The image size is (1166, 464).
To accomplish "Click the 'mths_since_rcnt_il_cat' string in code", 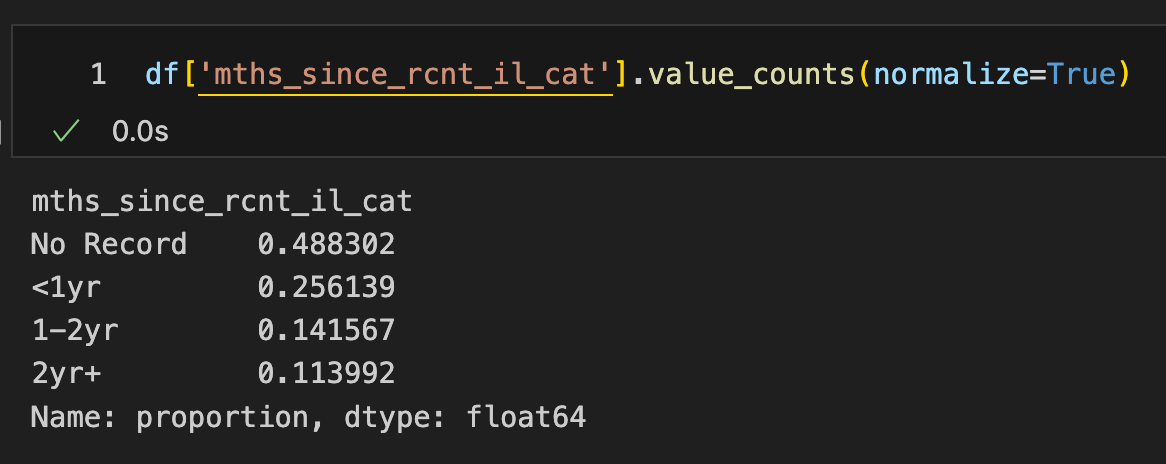I will click(x=405, y=75).
